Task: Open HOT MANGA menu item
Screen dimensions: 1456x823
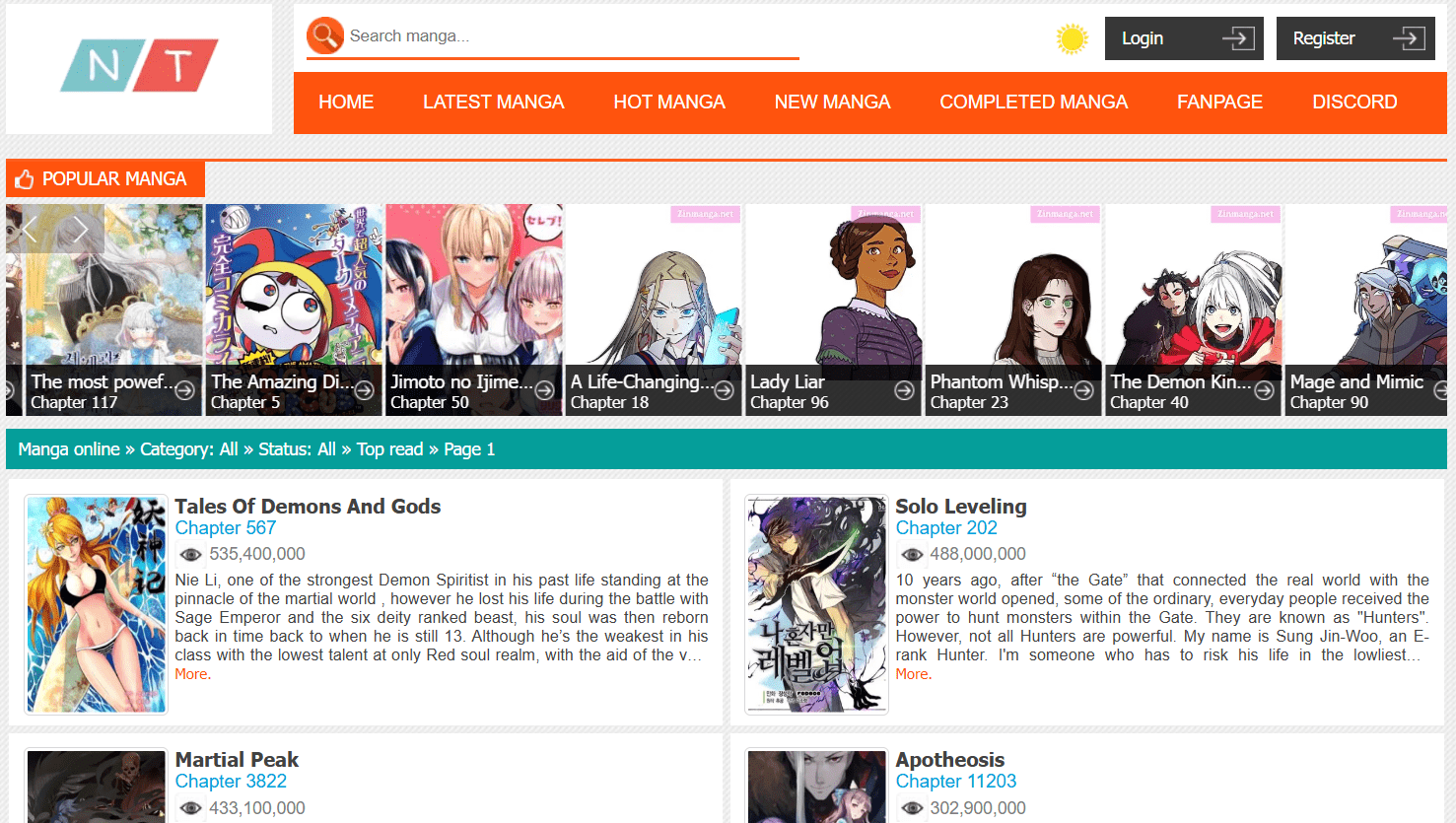Action: (669, 103)
